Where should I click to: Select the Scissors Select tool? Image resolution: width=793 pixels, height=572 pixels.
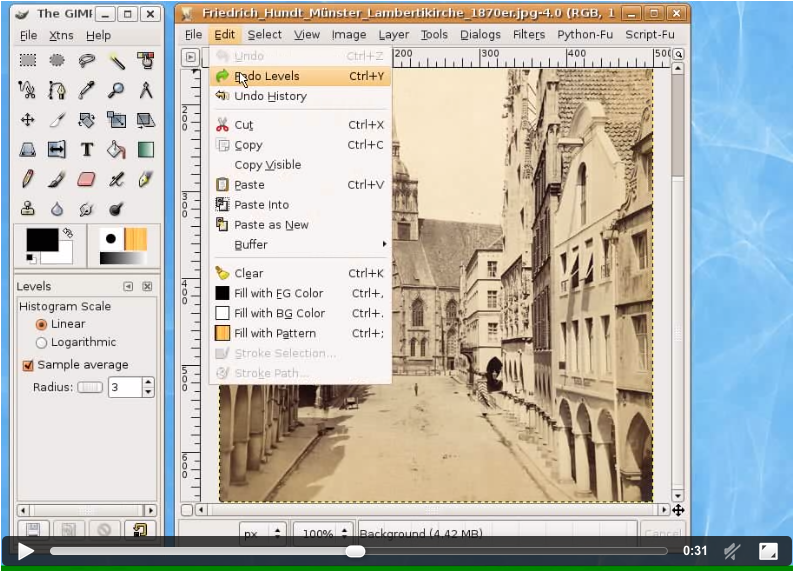pyautogui.click(x=28, y=90)
